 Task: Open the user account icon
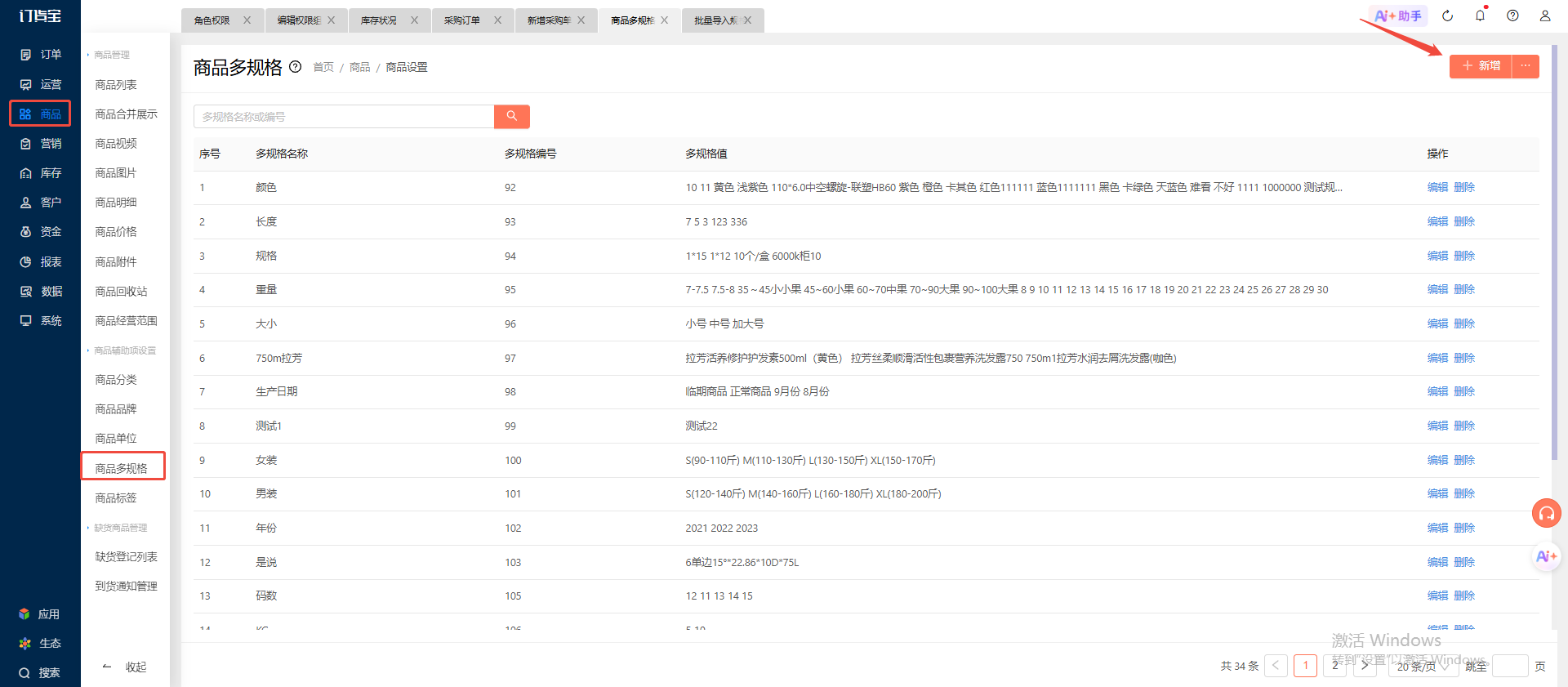pyautogui.click(x=1545, y=16)
